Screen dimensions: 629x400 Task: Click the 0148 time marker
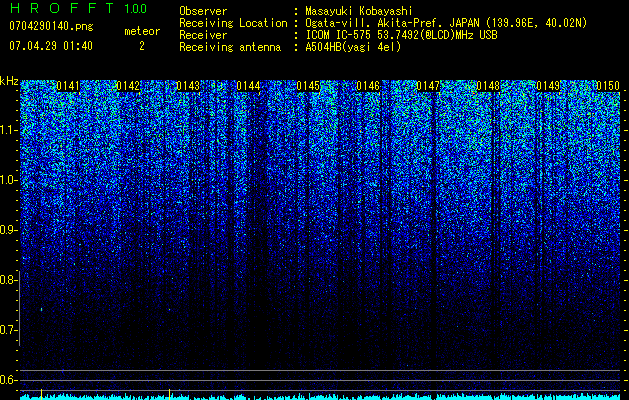point(488,86)
